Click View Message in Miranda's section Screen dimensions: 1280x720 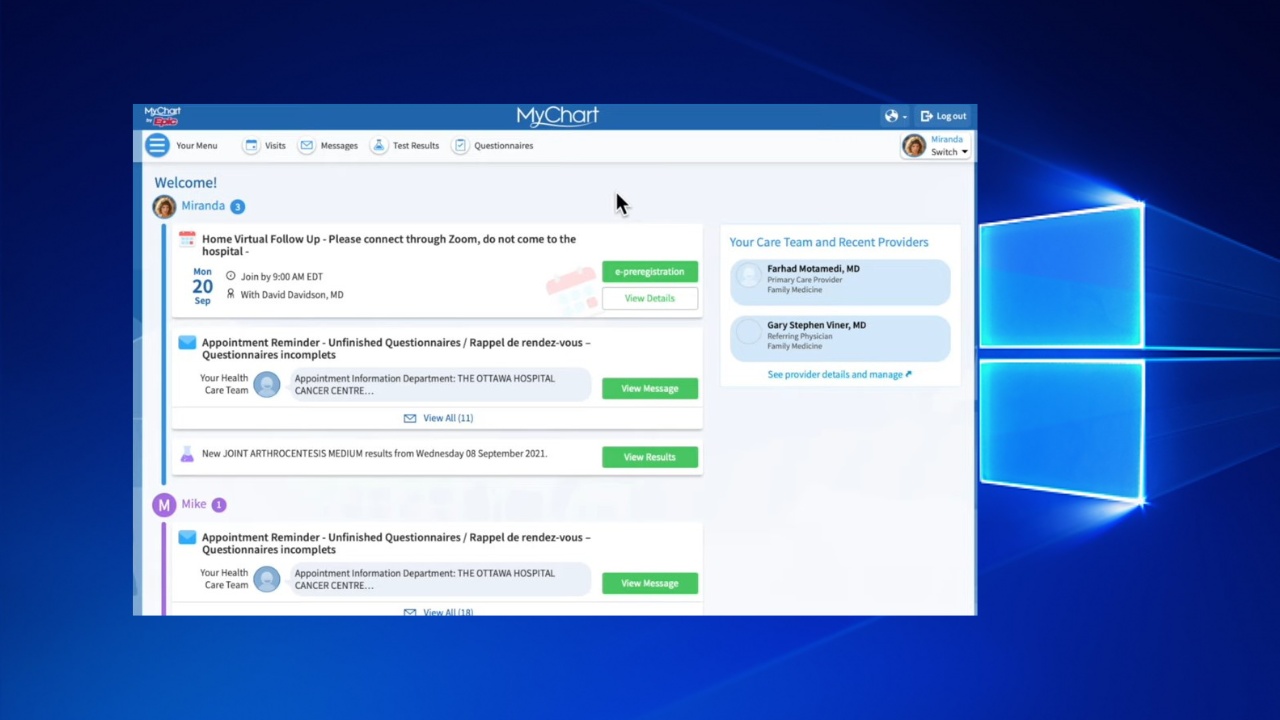tap(650, 389)
